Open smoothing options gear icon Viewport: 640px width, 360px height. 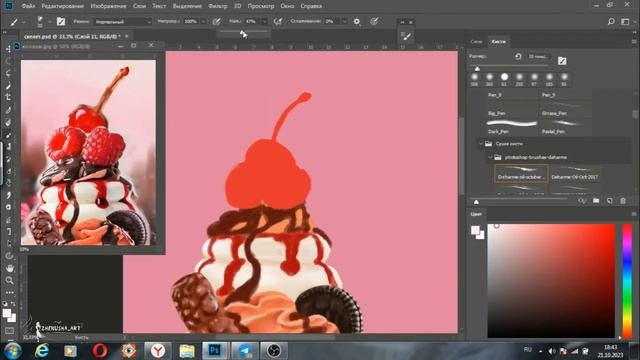[357, 22]
